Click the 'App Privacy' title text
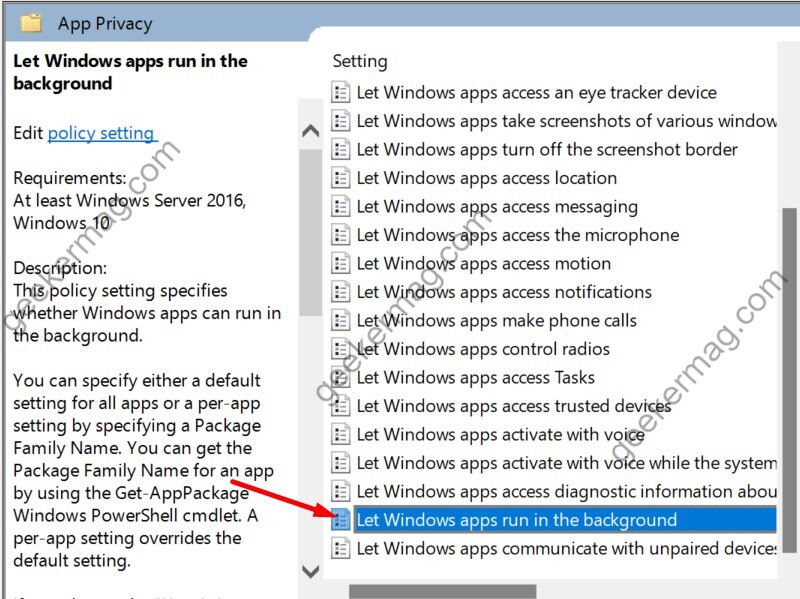Image resolution: width=800 pixels, height=599 pixels. click(x=105, y=23)
